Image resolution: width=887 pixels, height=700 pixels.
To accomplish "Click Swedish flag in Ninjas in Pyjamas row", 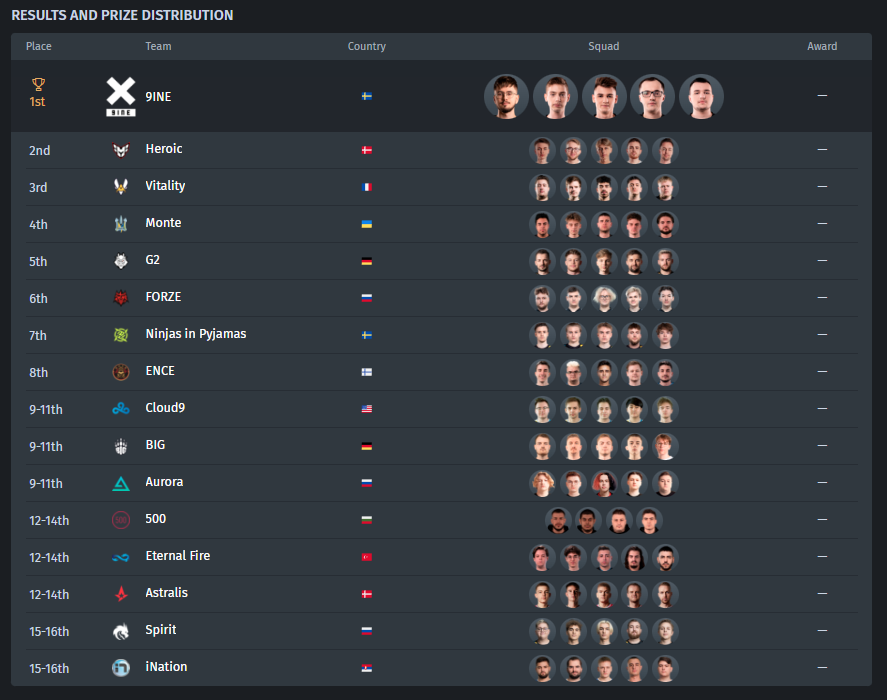I will coord(367,335).
